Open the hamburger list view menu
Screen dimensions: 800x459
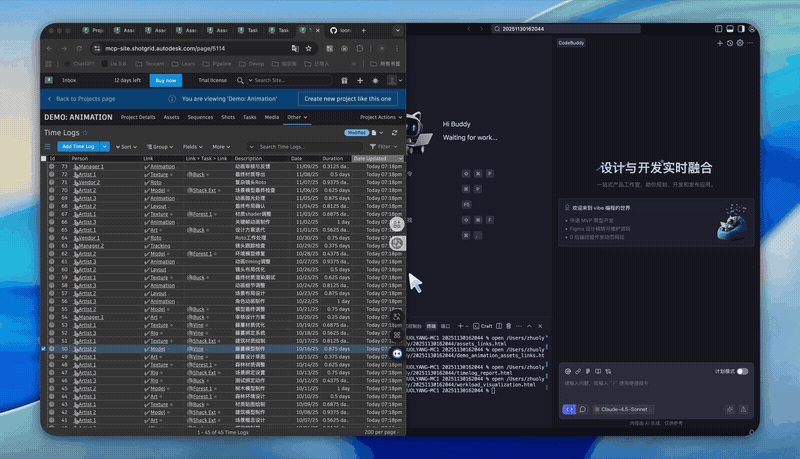coord(50,146)
